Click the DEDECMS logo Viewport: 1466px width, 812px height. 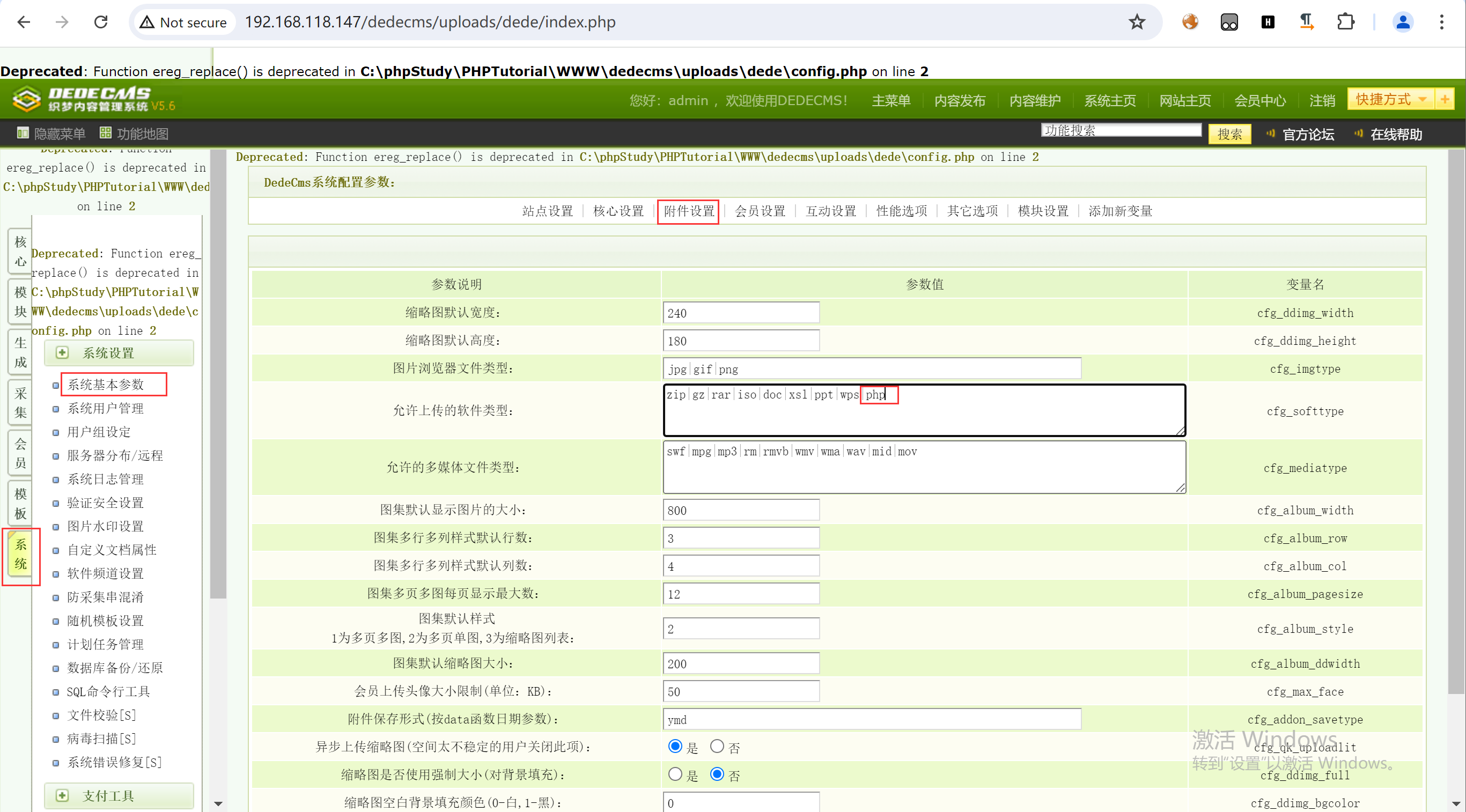point(94,99)
